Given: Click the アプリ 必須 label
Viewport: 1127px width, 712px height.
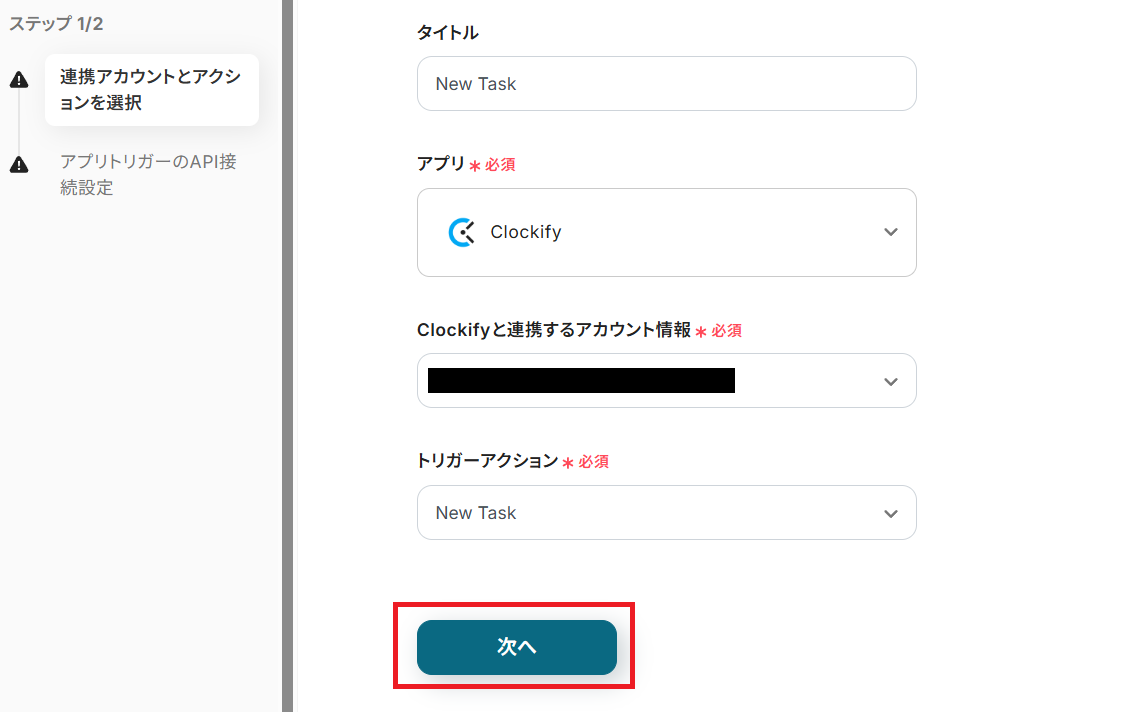Looking at the screenshot, I should tap(466, 164).
